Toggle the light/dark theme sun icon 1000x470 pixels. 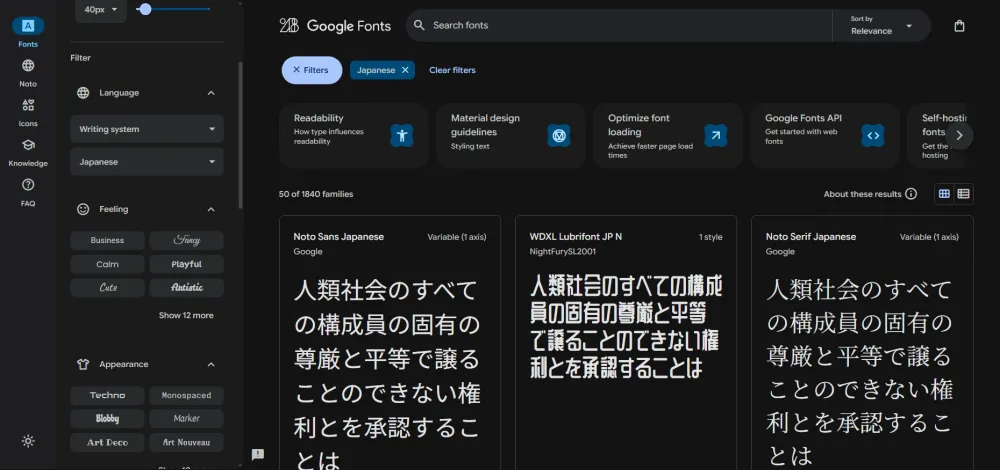tap(28, 441)
